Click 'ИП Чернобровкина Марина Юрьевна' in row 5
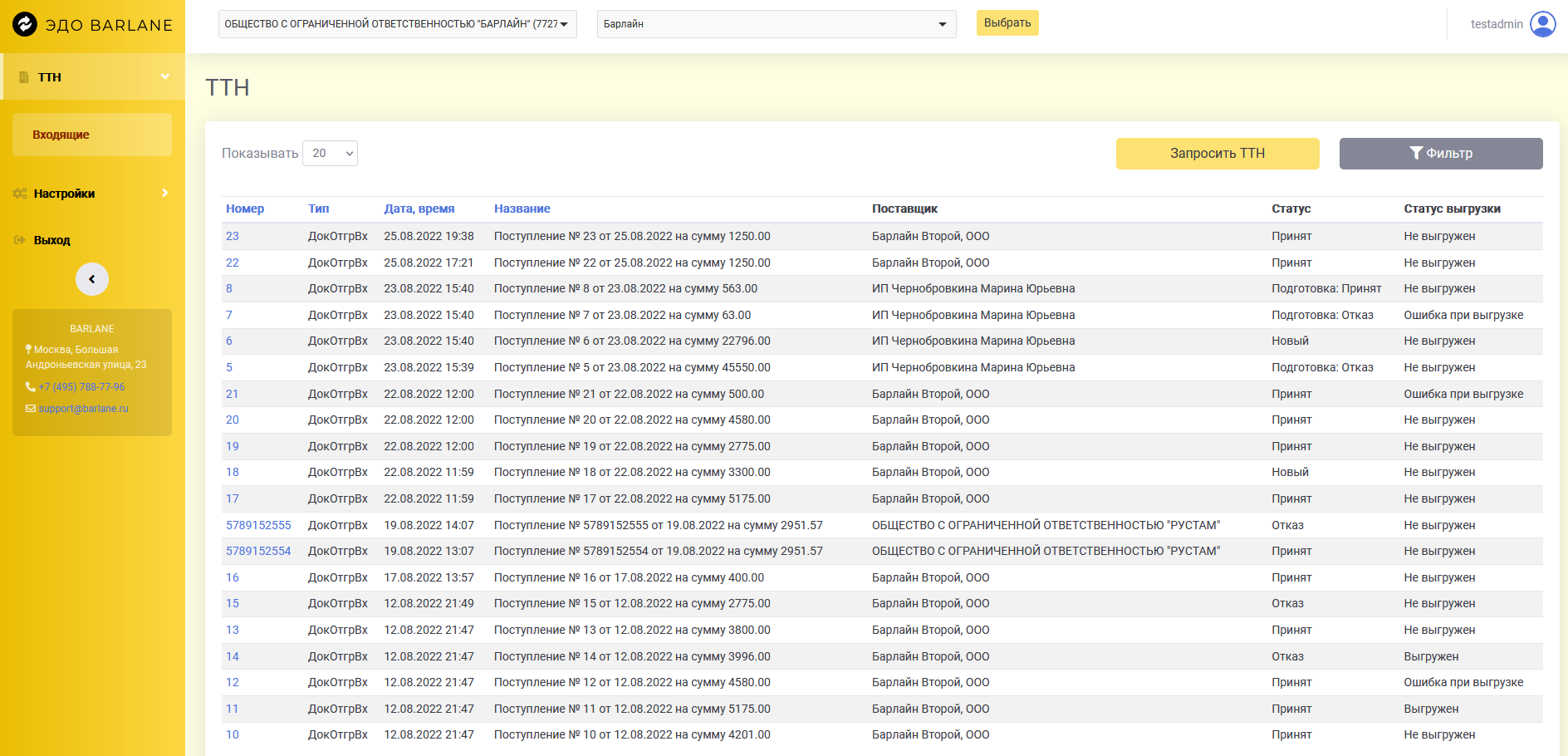Screen dimensions: 1568x756 click(x=973, y=367)
